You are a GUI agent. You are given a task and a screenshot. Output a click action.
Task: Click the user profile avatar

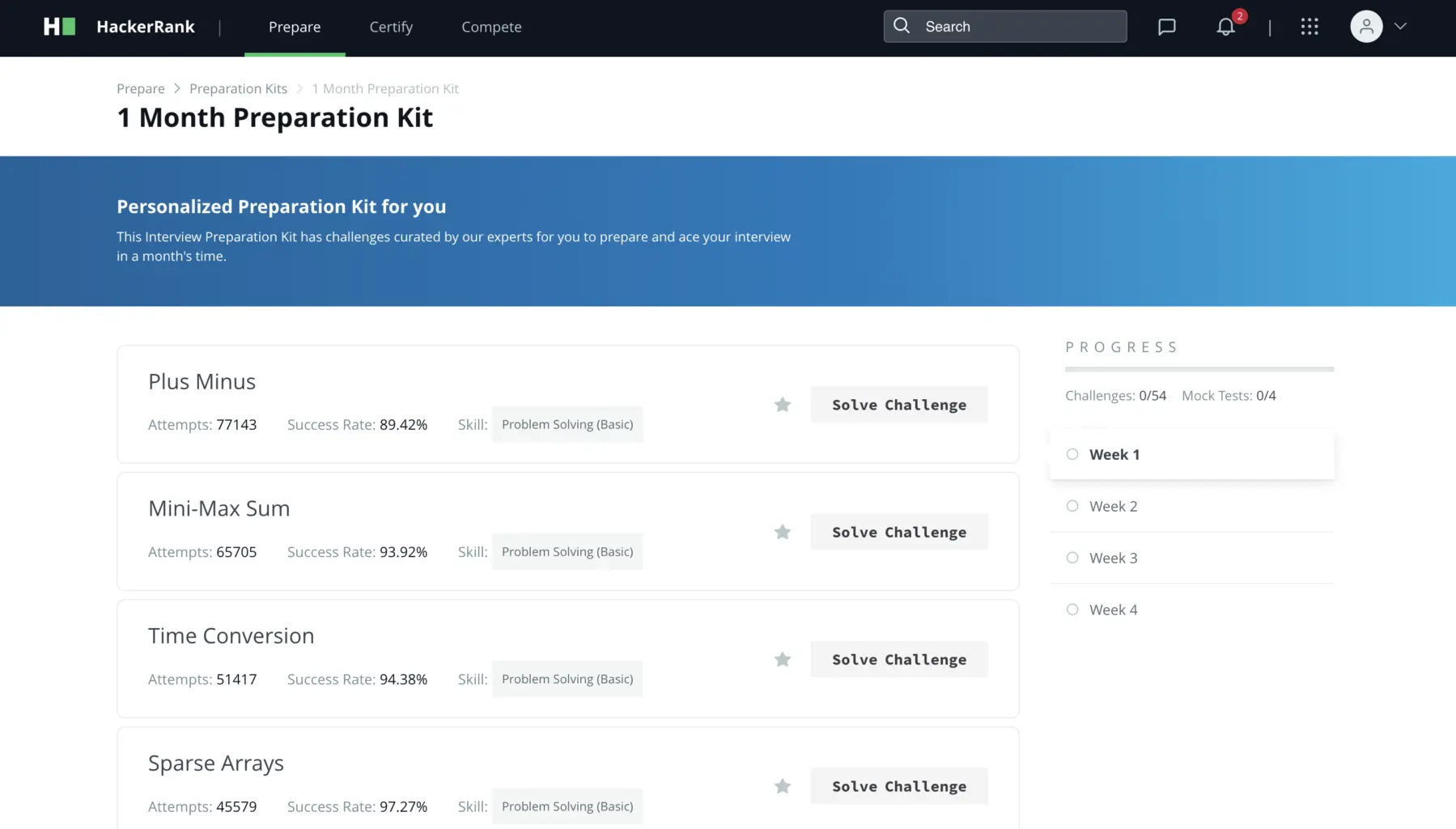point(1366,27)
